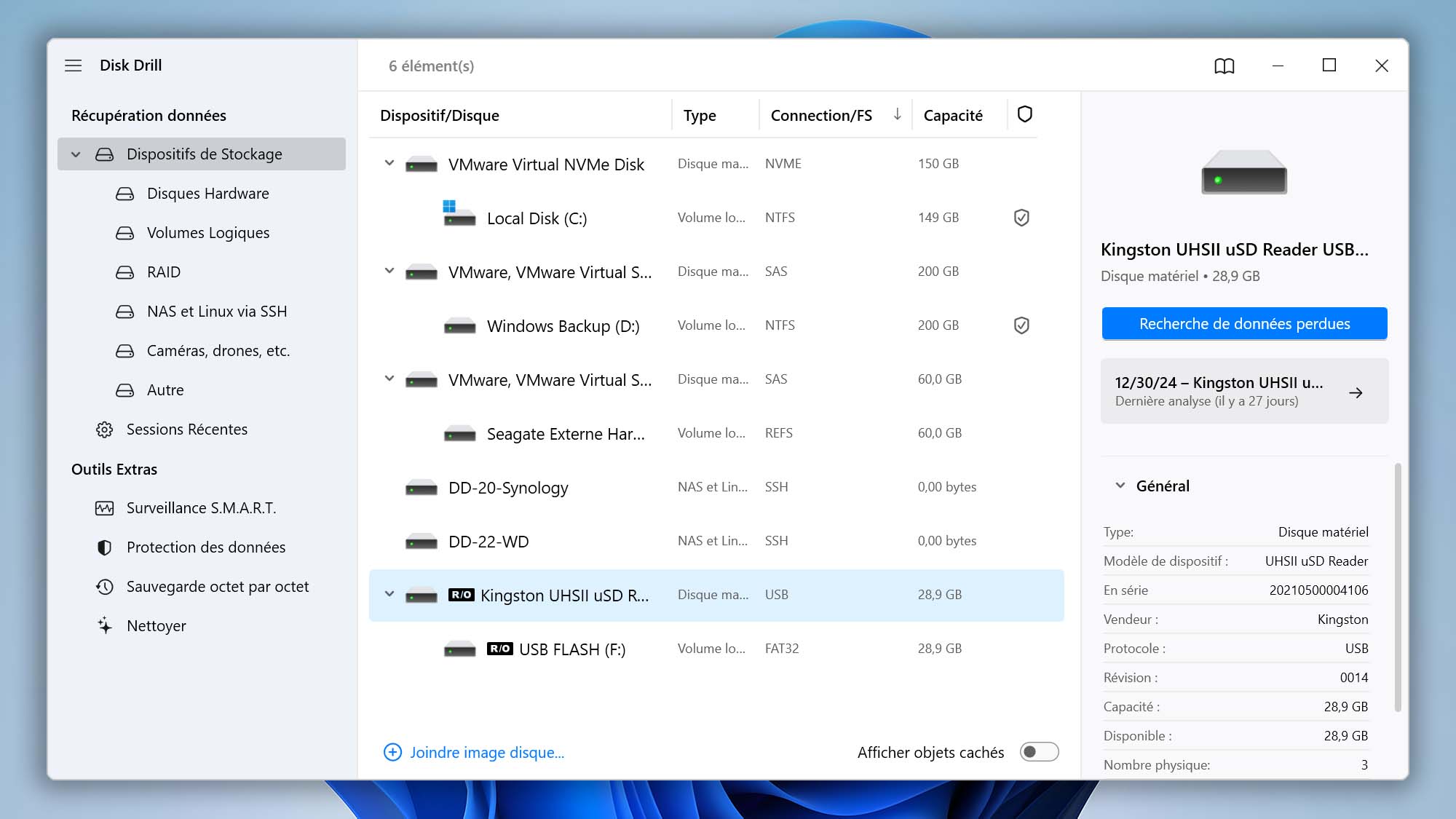Click the Caméras, drones, etc. icon
The image size is (1456, 819).
click(x=124, y=350)
